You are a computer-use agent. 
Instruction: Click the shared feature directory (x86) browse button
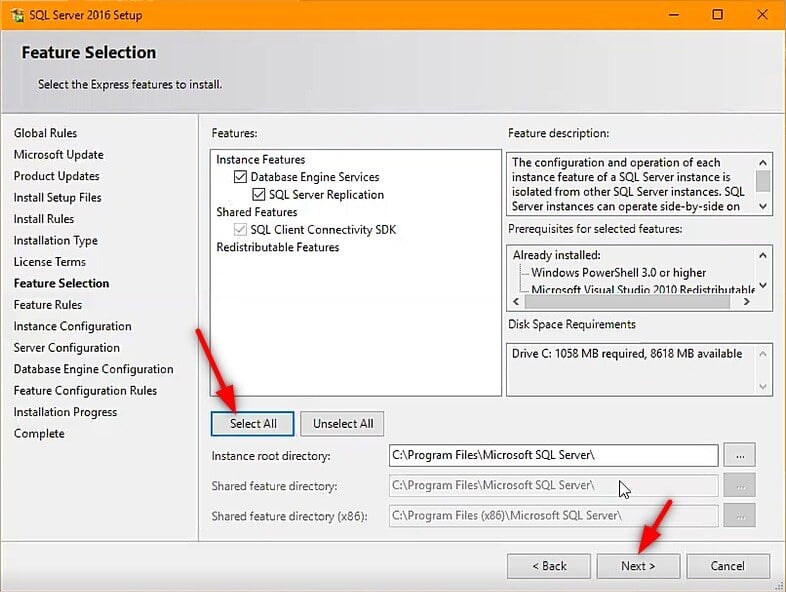(x=740, y=516)
